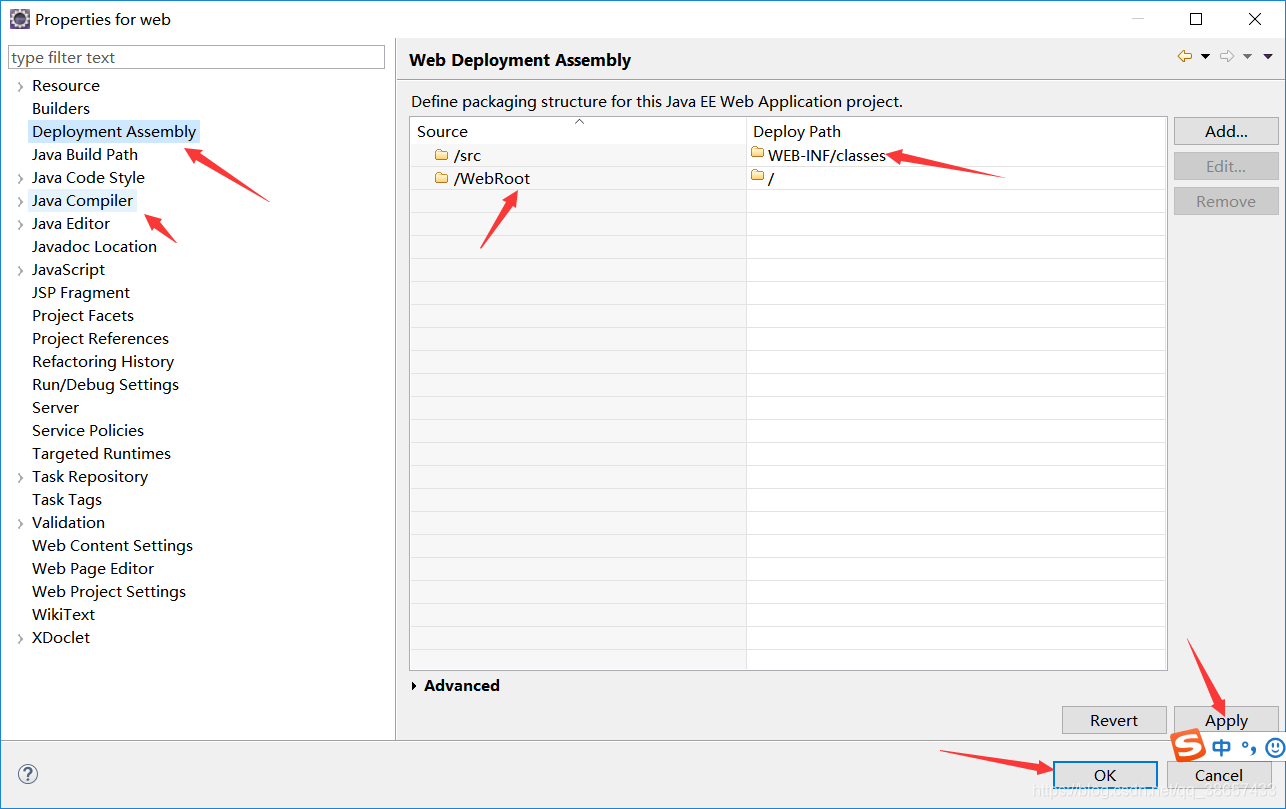This screenshot has width=1286, height=809.
Task: Click the WEB-INF/classes deploy folder icon
Action: [757, 154]
